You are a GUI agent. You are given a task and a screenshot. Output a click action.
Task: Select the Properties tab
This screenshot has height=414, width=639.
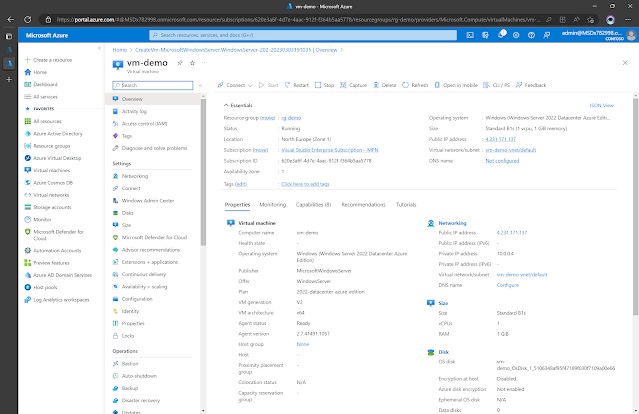click(x=237, y=205)
